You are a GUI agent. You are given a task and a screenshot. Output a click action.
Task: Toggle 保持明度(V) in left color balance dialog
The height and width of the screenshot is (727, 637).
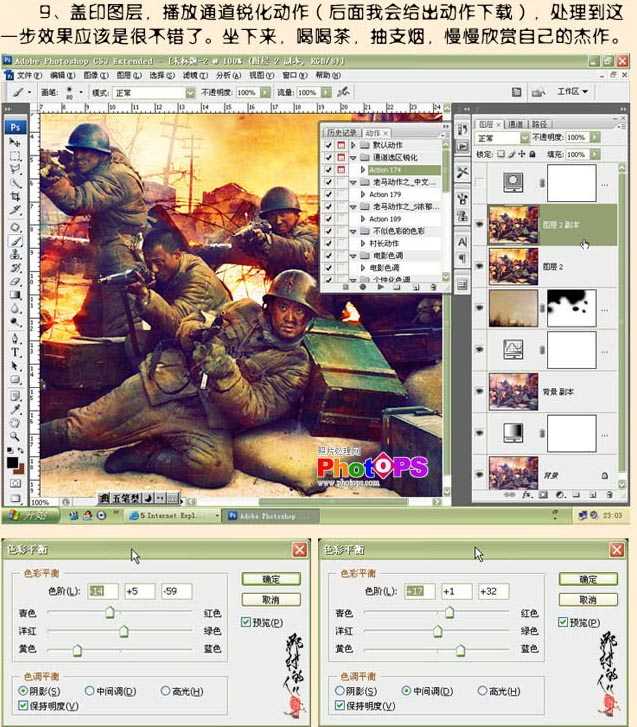point(23,706)
